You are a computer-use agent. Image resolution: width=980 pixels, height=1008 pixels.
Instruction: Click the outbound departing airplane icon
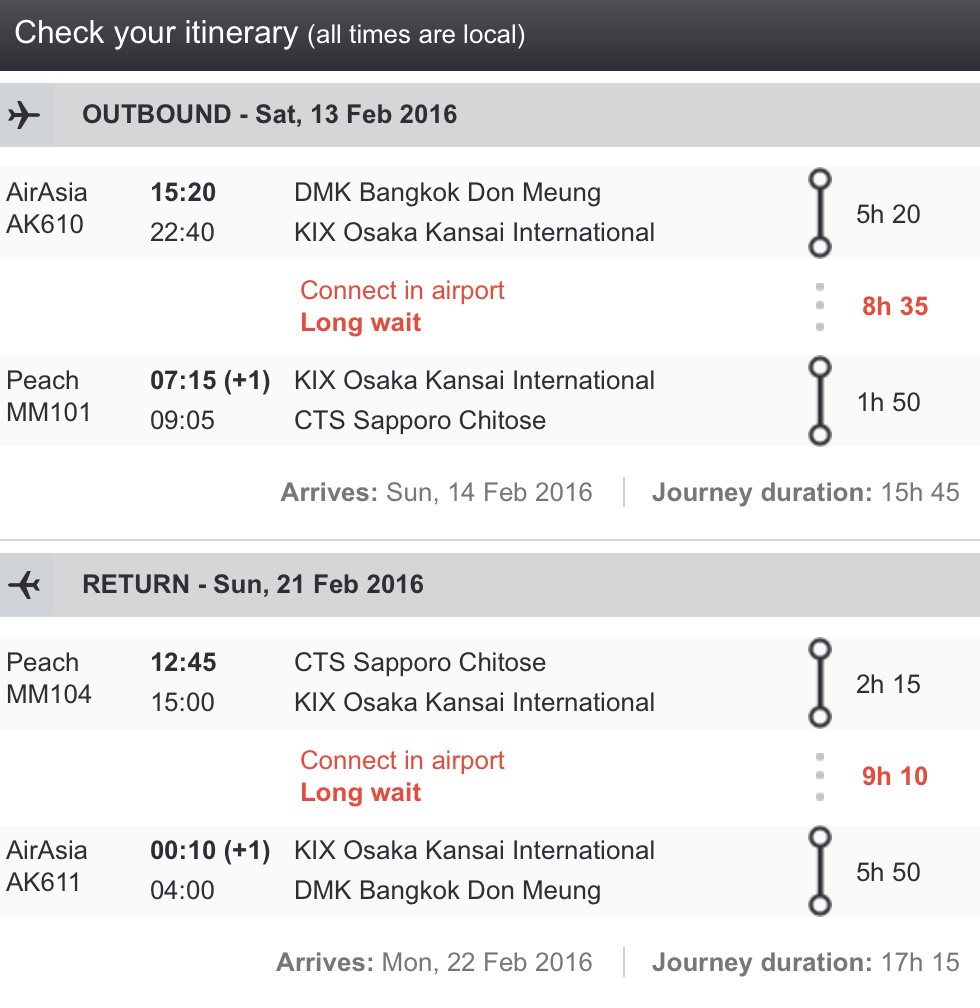(x=24, y=115)
